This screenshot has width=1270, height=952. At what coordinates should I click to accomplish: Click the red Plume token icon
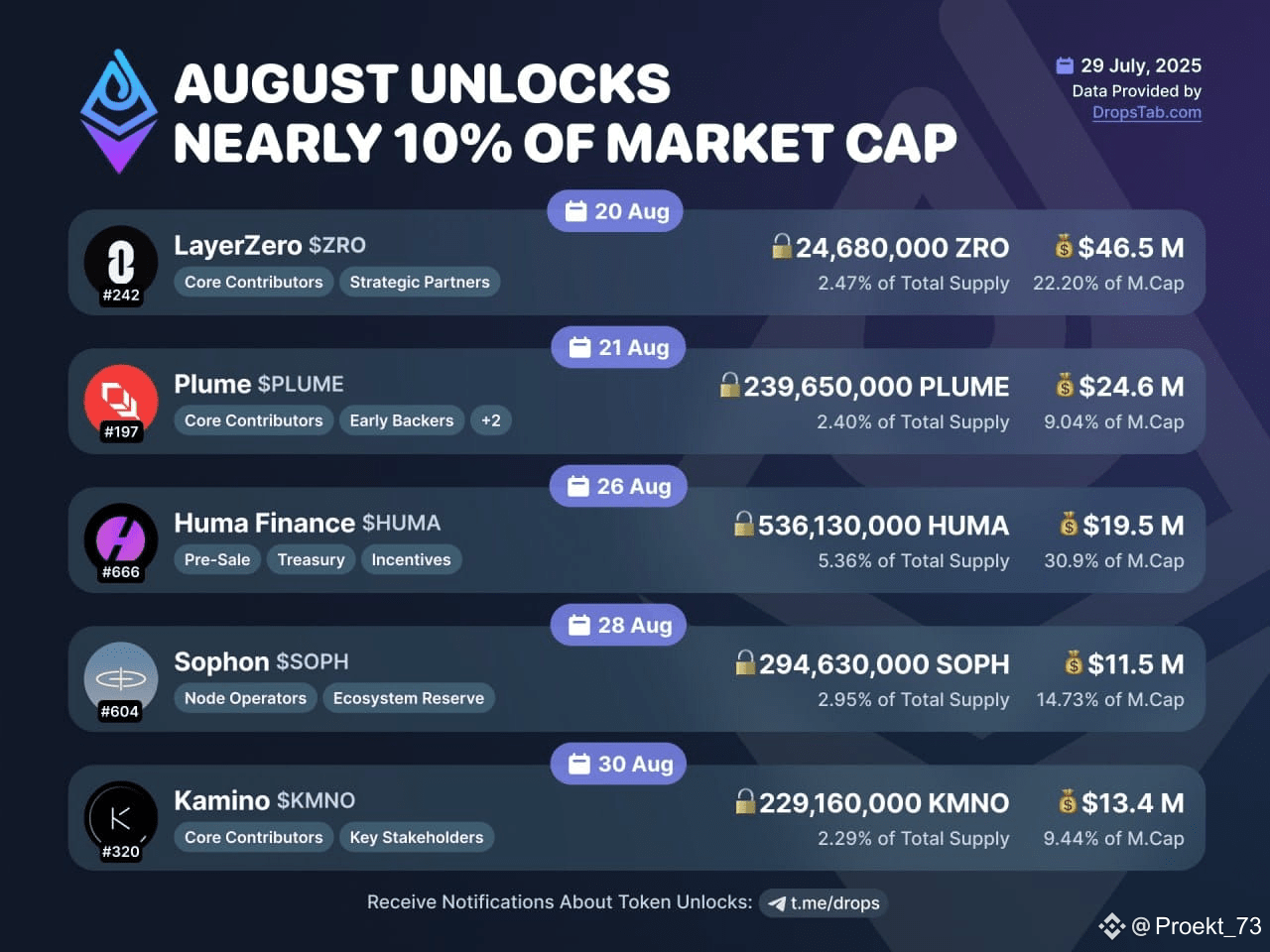tap(121, 402)
